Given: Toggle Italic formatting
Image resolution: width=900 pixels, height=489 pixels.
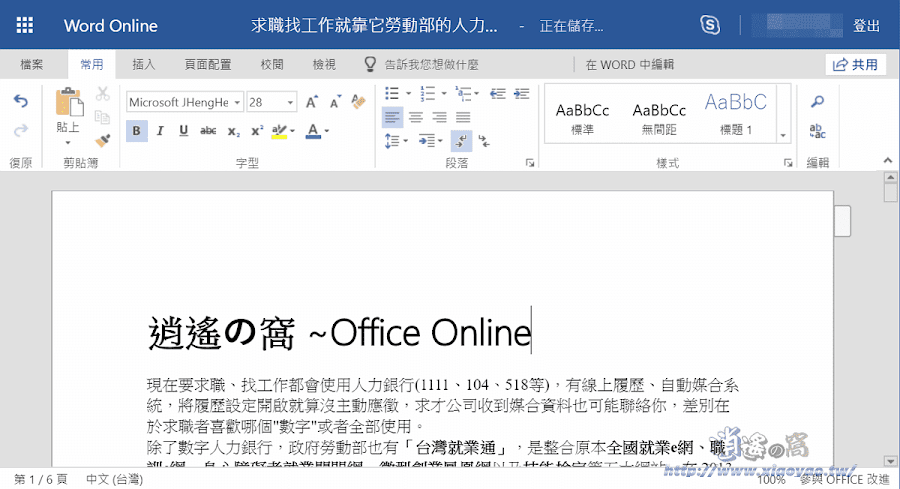Looking at the screenshot, I should click(x=160, y=131).
